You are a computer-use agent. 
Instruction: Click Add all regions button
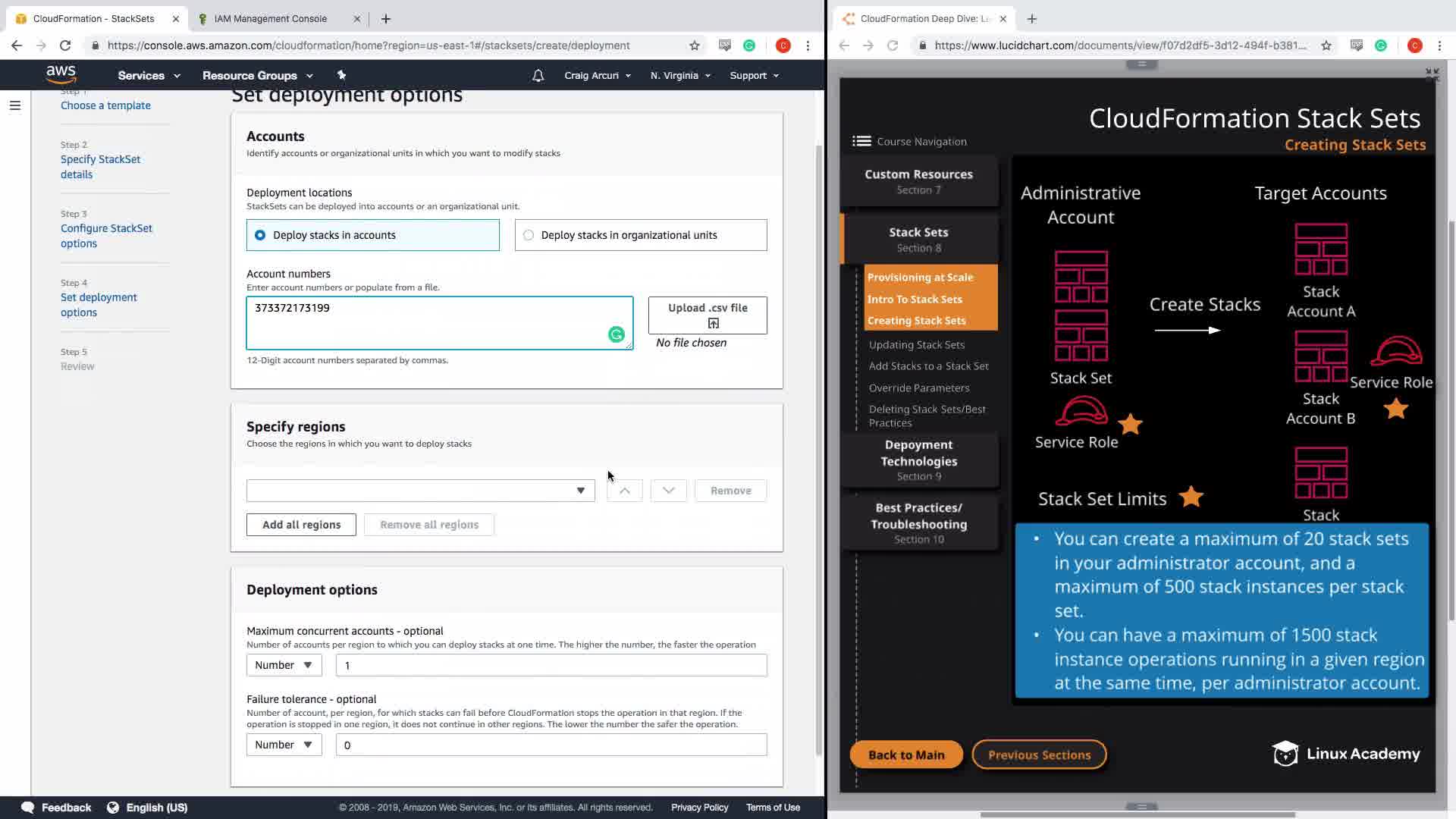(301, 525)
